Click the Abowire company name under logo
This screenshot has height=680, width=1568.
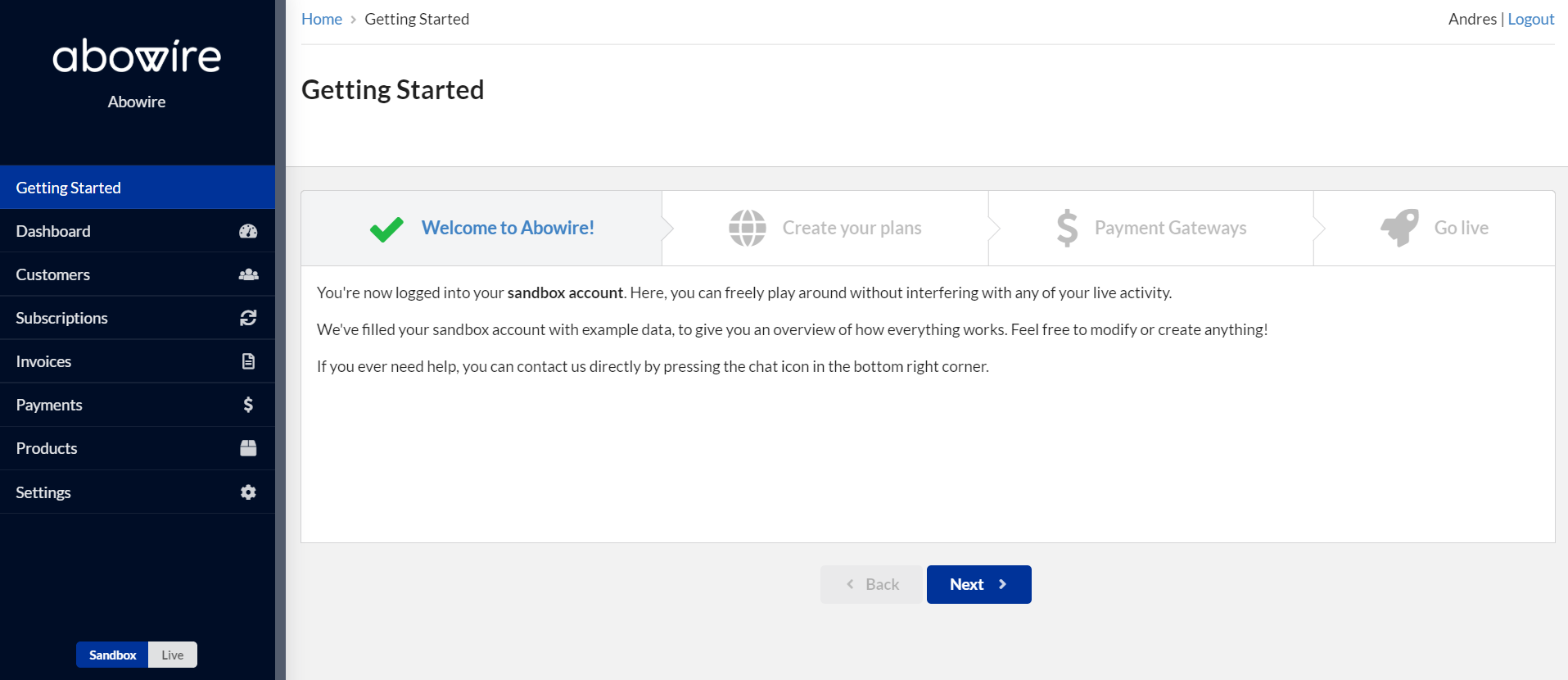point(137,102)
